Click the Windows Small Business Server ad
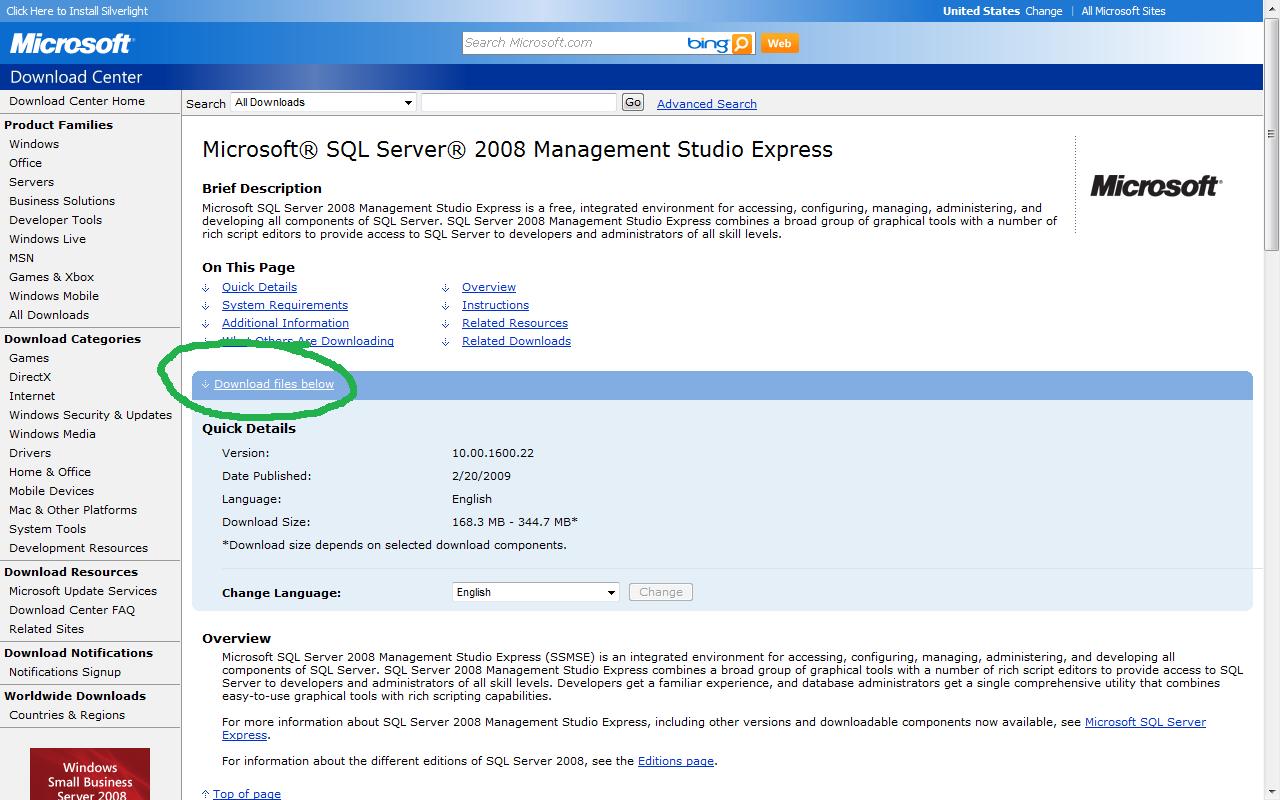Image resolution: width=1280 pixels, height=800 pixels. 90,774
